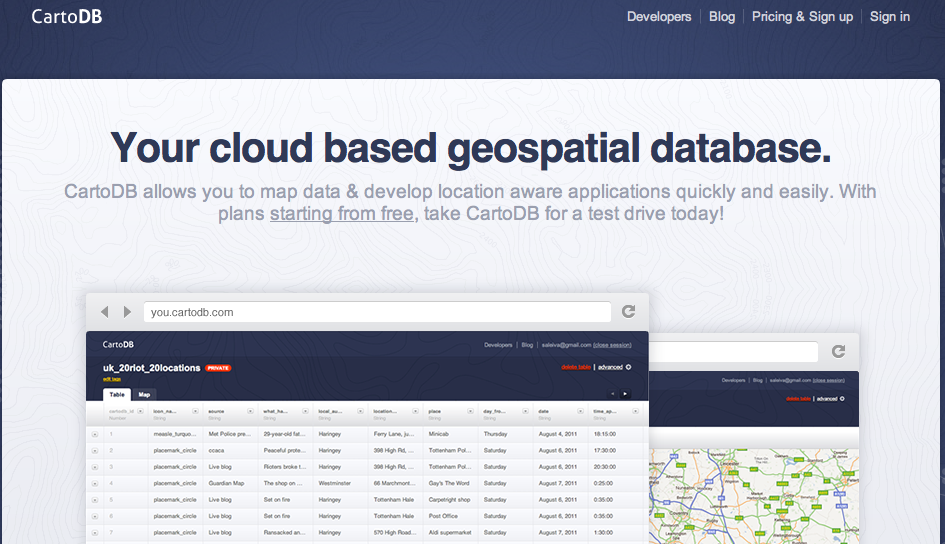Open Blog in the top navigation
The width and height of the screenshot is (945, 544).
pyautogui.click(x=722, y=17)
